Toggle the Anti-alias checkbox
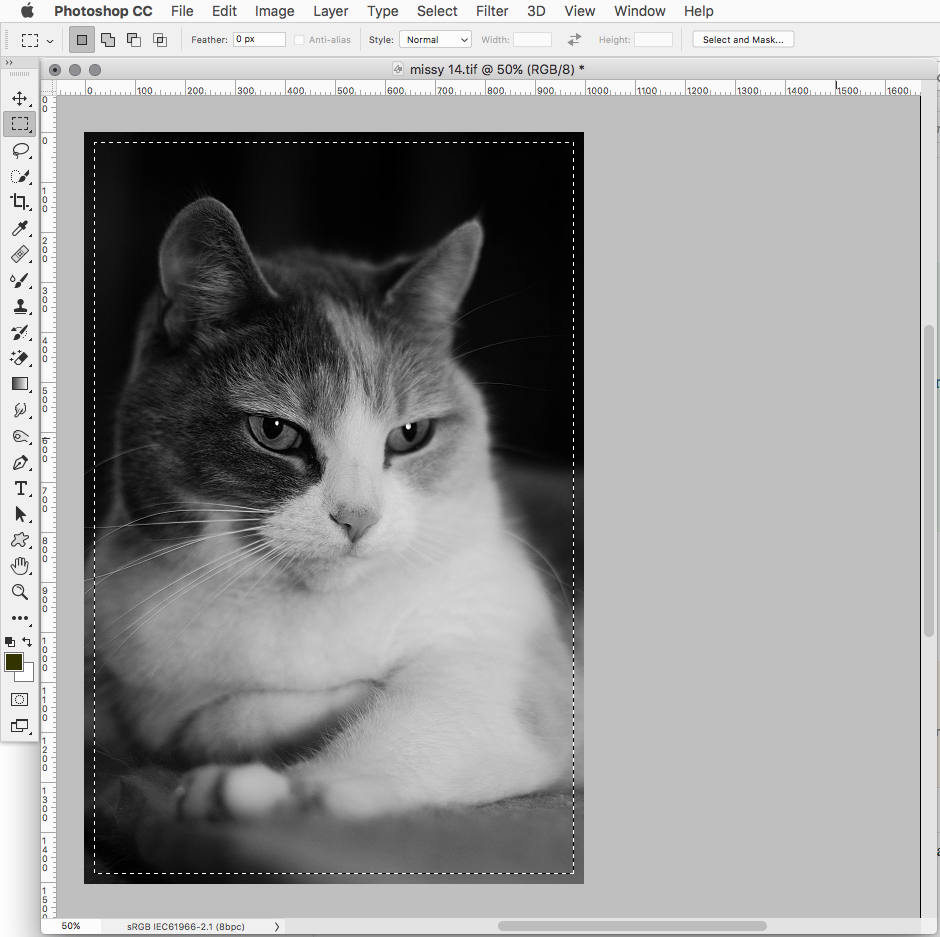The width and height of the screenshot is (940, 937). (299, 40)
